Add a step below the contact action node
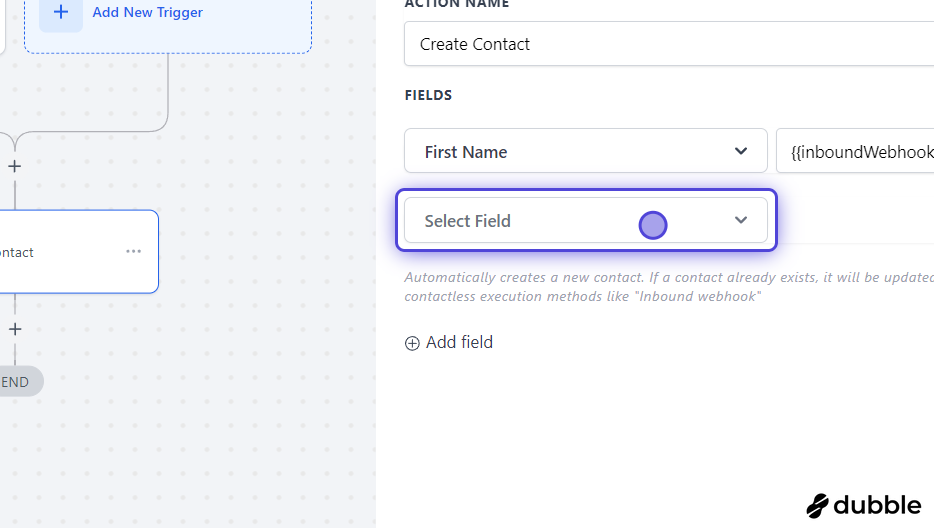Image resolution: width=934 pixels, height=528 pixels. (x=15, y=329)
